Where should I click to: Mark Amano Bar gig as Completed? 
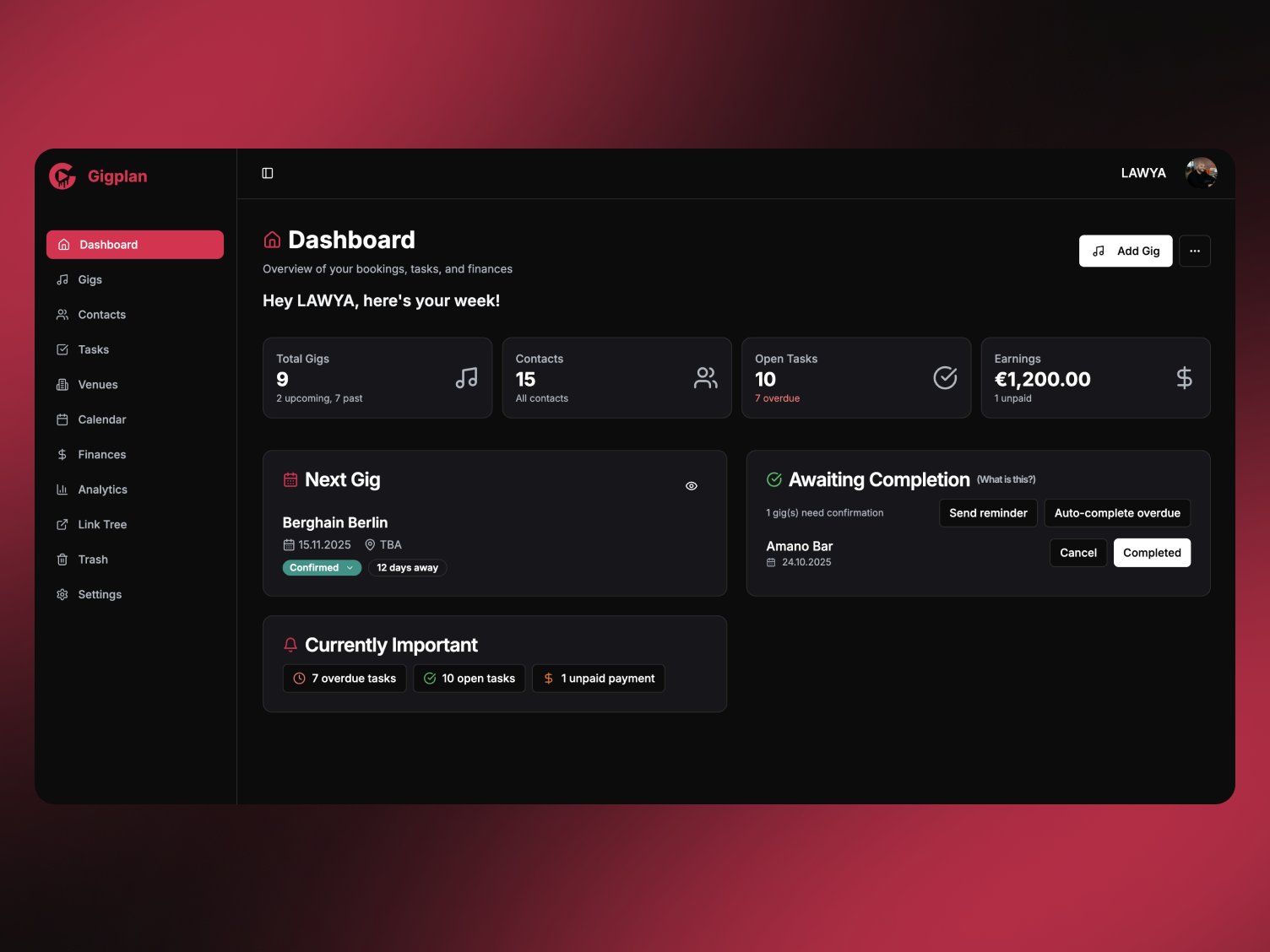(x=1152, y=552)
